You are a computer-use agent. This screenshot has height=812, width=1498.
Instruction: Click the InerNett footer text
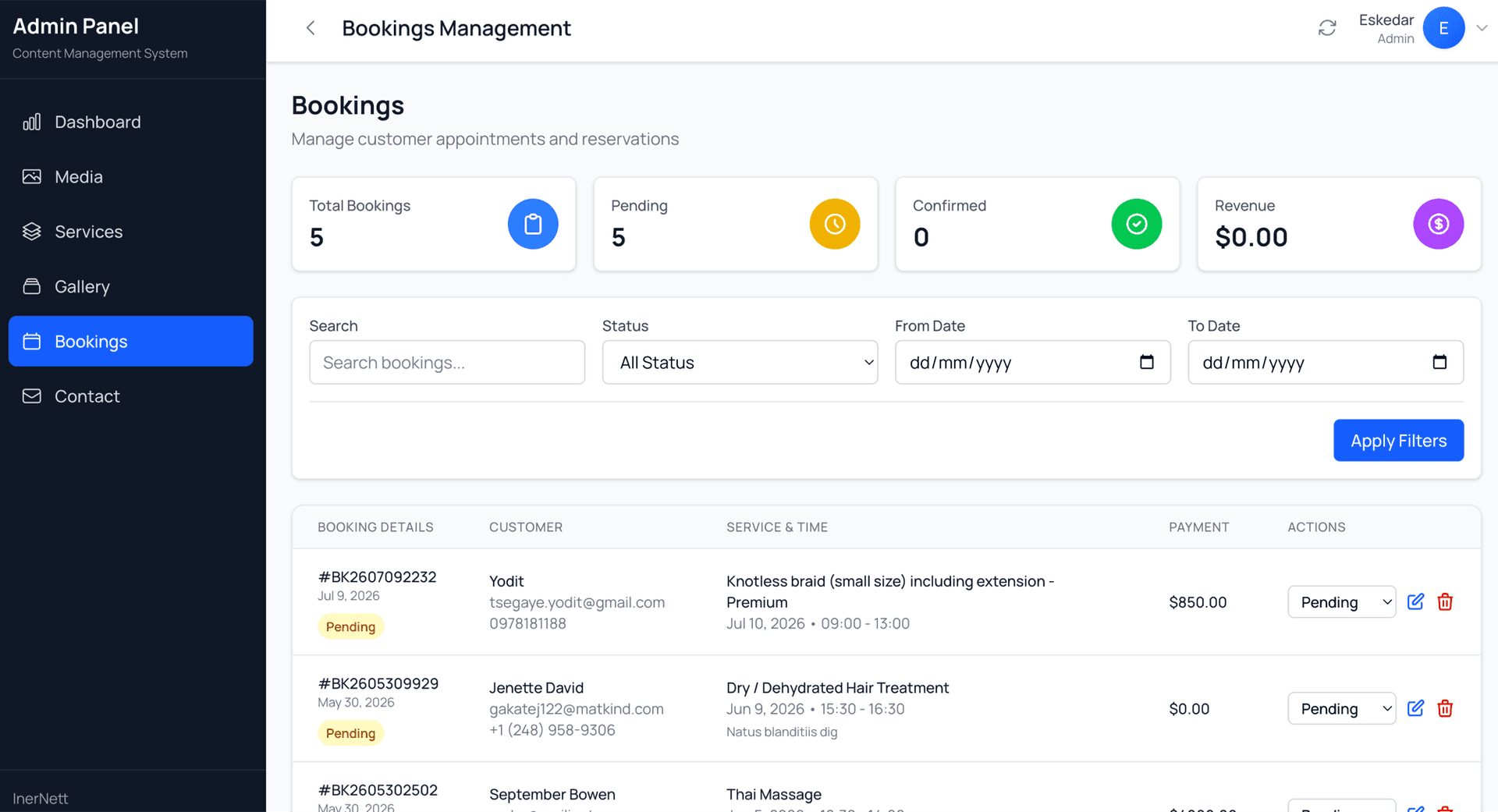pyautogui.click(x=41, y=799)
